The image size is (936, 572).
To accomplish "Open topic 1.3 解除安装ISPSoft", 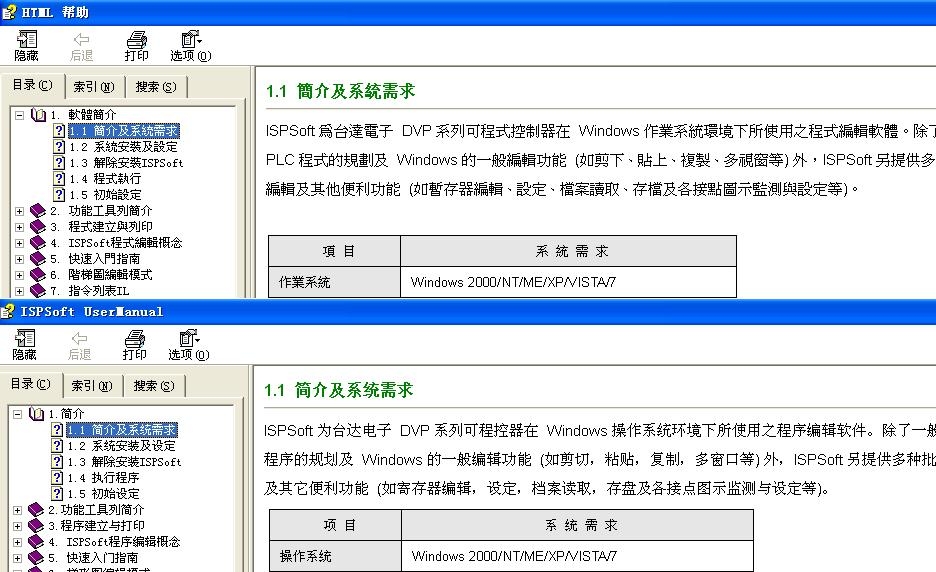I will (x=124, y=462).
